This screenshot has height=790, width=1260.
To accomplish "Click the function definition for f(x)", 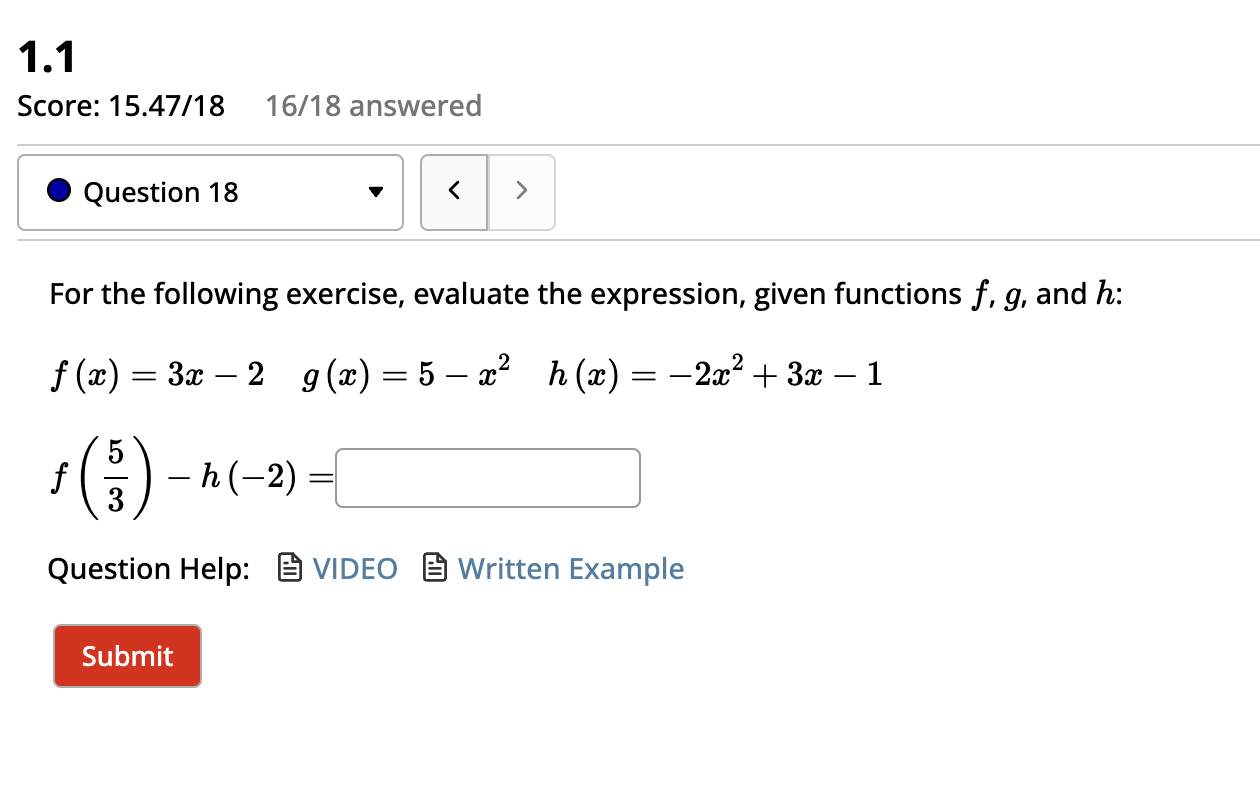I will (x=157, y=372).
